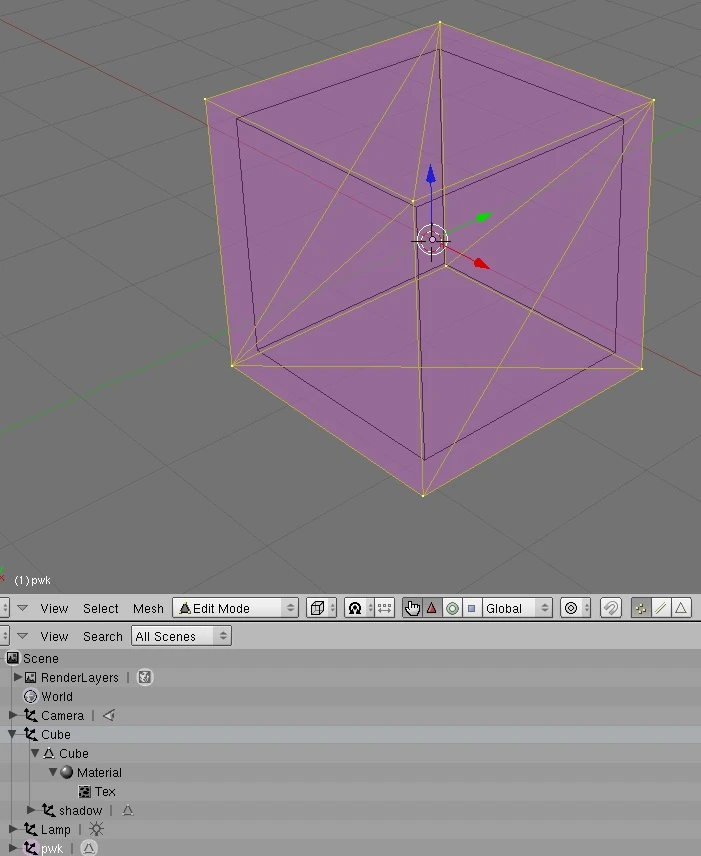Select the Camera label in outliner
The image size is (701, 856).
62,716
